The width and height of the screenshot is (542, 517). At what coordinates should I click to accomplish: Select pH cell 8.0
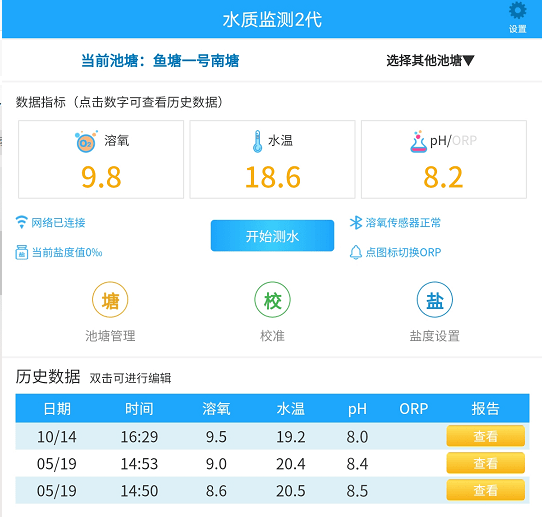pos(357,437)
